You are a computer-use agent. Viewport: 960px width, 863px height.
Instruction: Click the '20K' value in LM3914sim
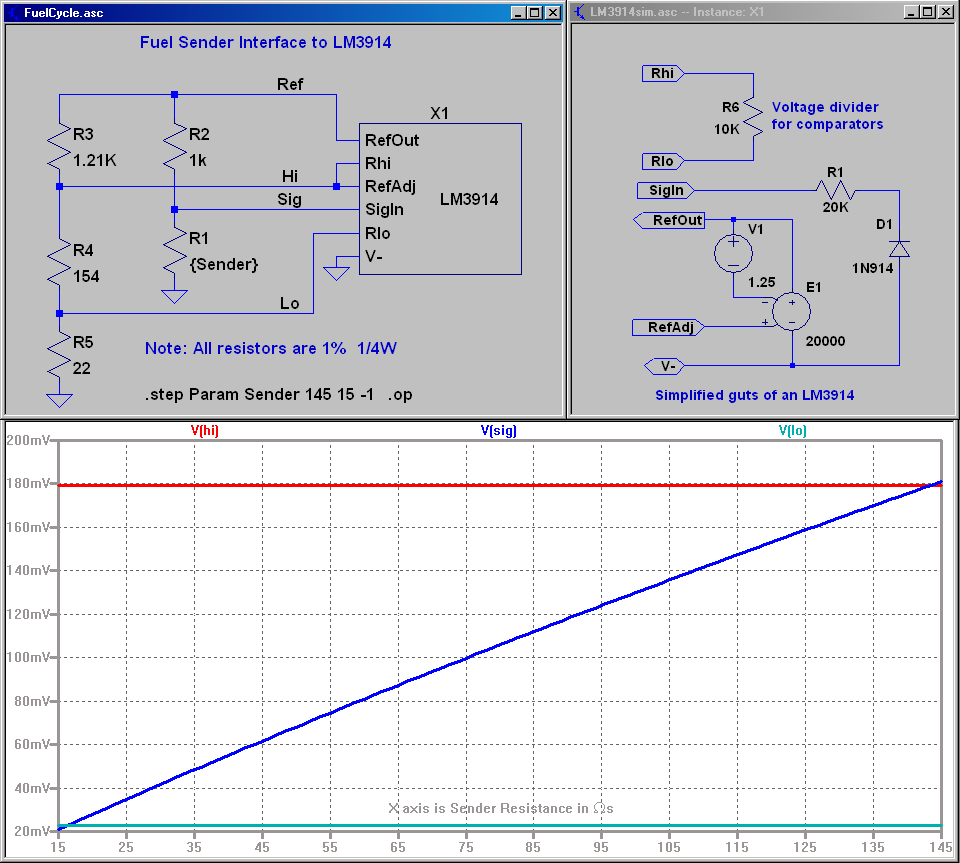(836, 207)
